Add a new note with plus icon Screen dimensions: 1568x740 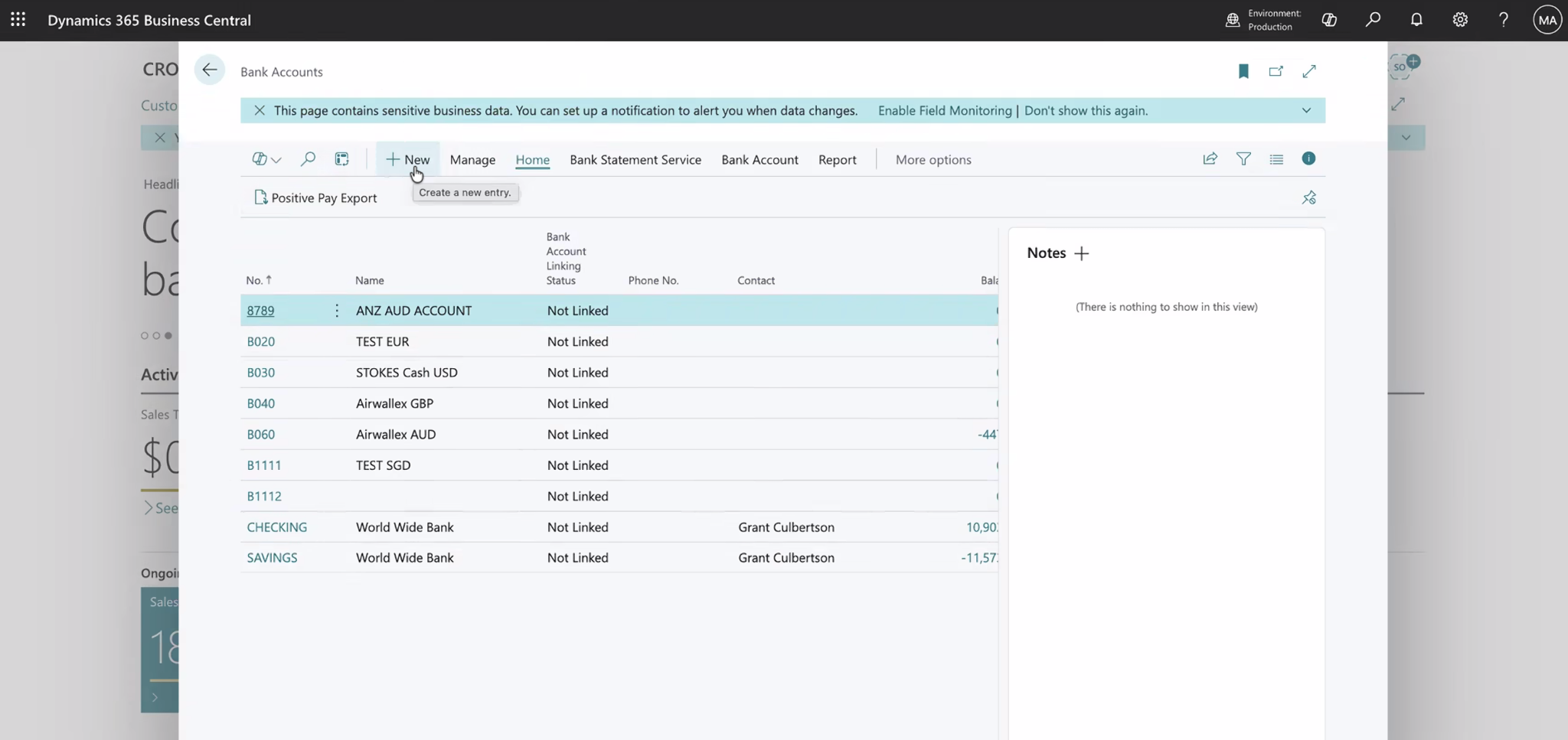pyautogui.click(x=1081, y=253)
